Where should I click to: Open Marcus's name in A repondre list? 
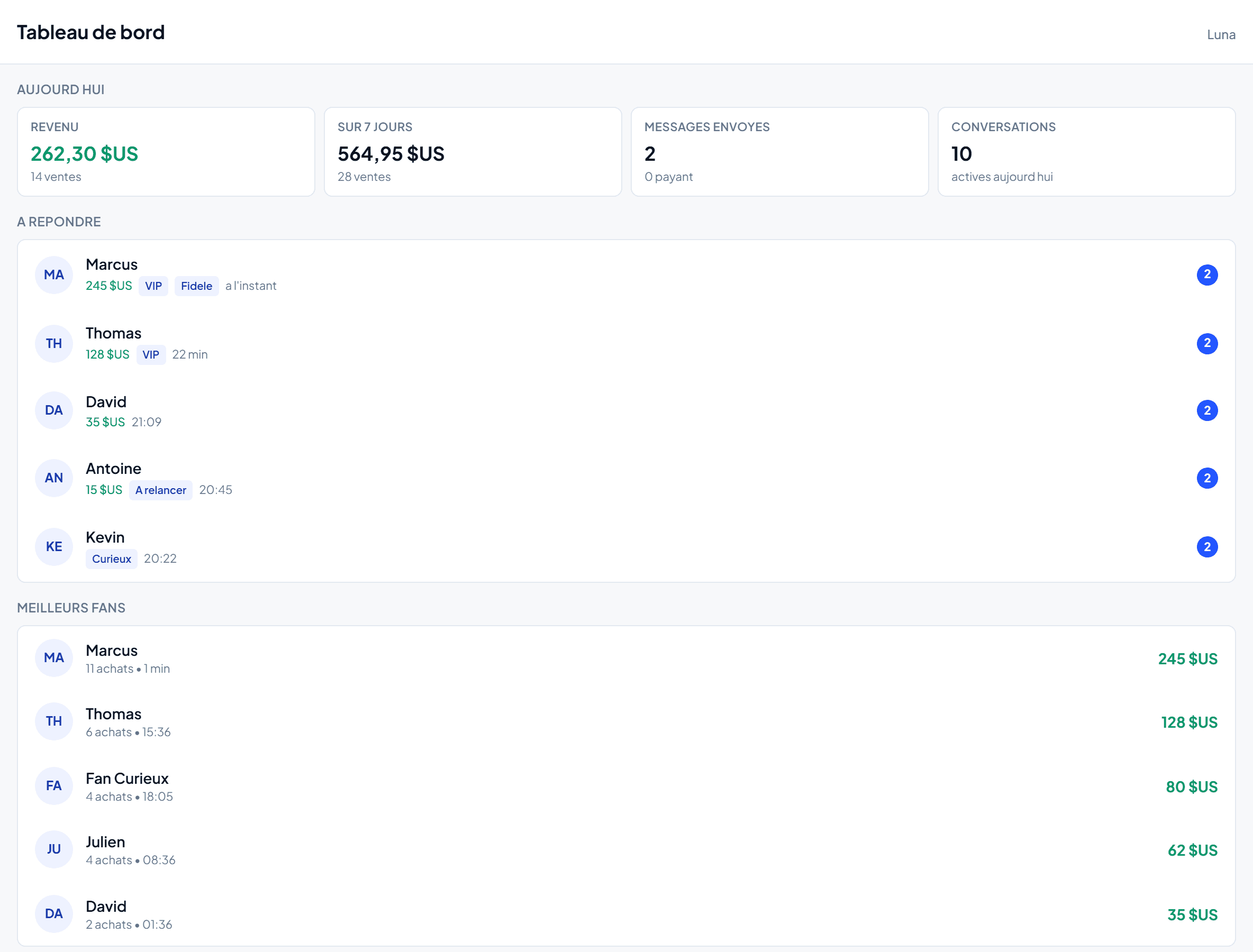point(112,264)
